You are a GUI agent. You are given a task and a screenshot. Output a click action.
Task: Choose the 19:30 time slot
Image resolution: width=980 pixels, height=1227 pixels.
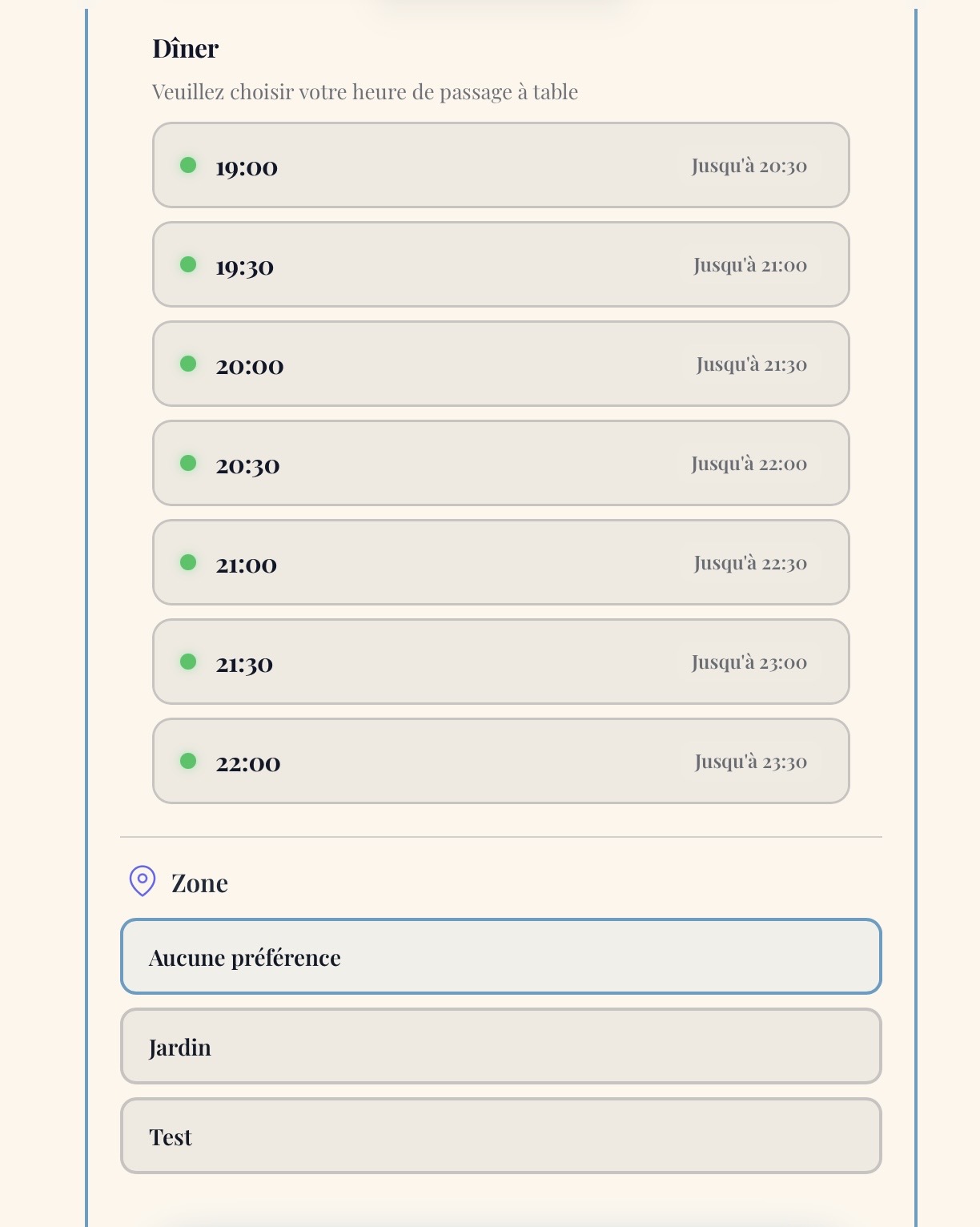500,264
